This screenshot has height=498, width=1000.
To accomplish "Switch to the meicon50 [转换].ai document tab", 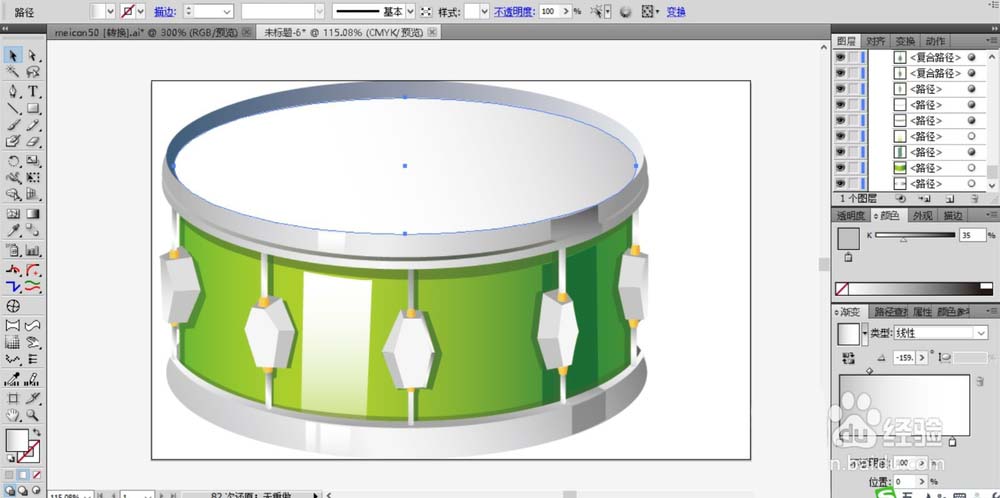I will 148,32.
